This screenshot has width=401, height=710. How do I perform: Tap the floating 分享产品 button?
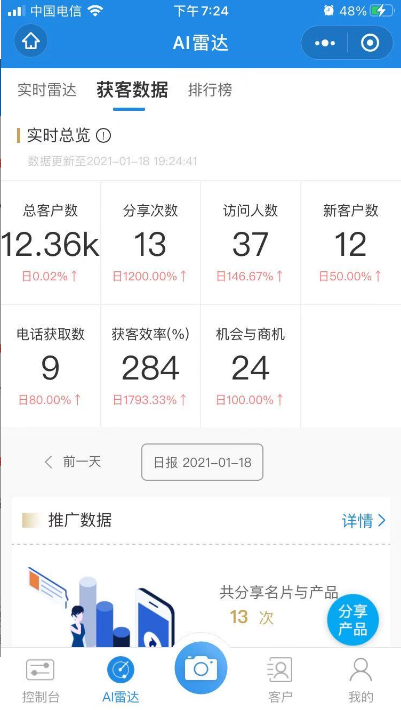(353, 619)
